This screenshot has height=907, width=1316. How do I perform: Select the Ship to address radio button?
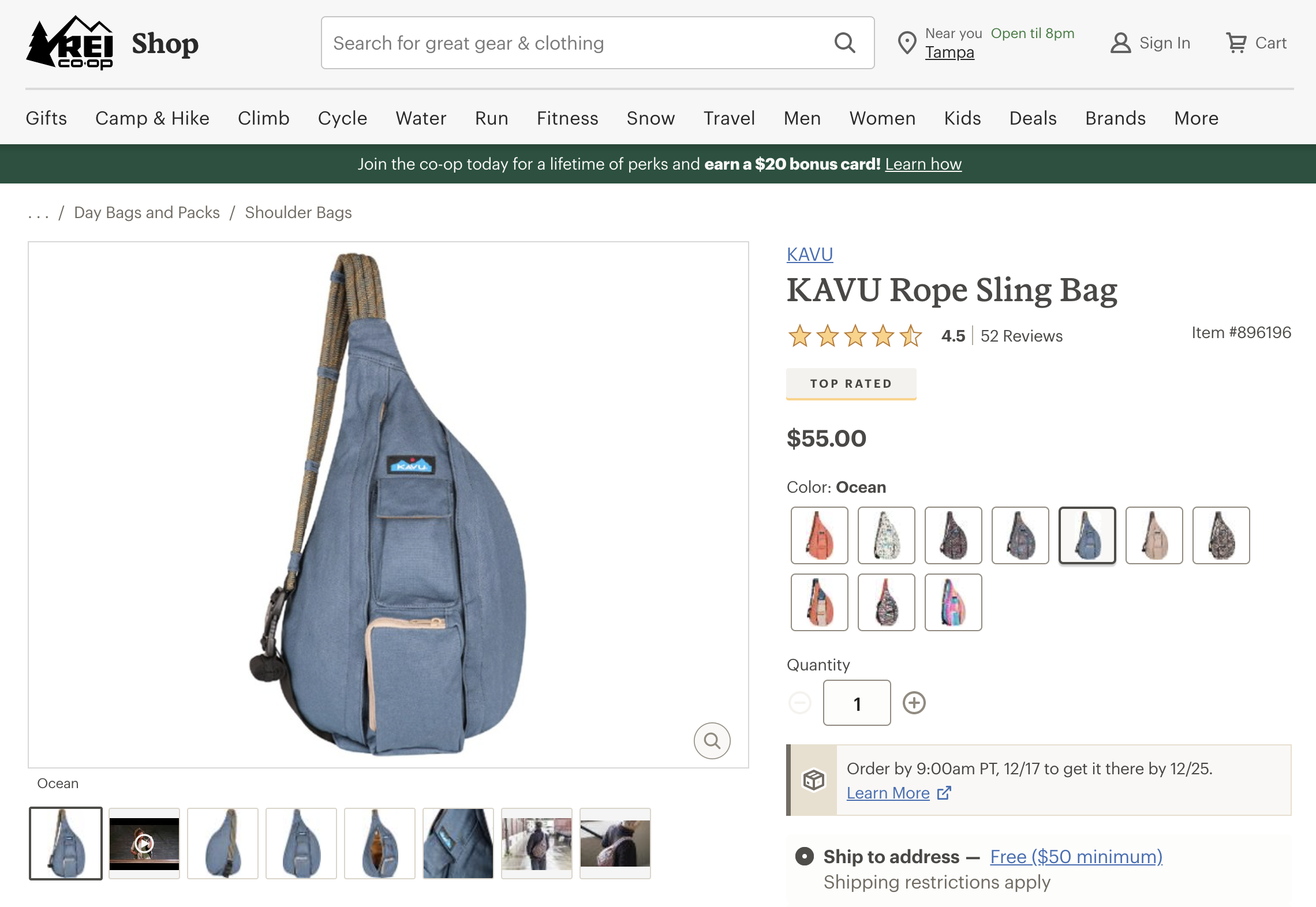coord(803,857)
